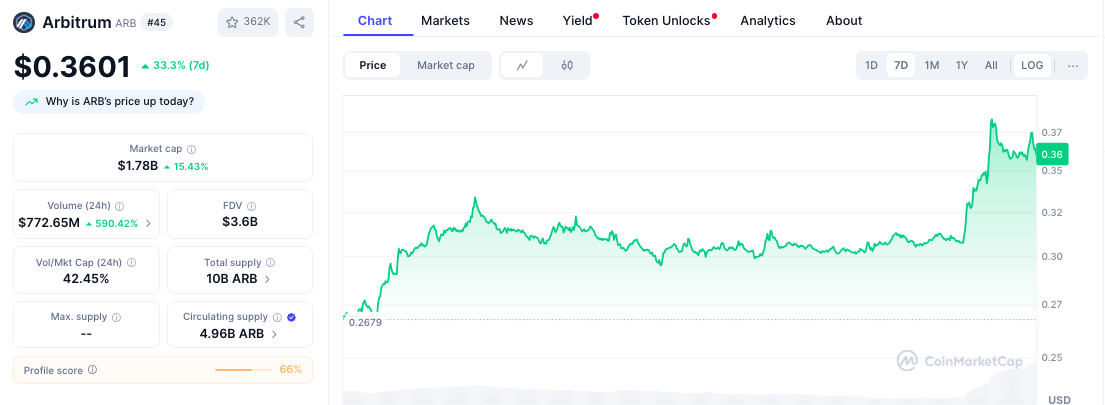Click the 33.3% (7d) change label
The height and width of the screenshot is (405, 1105).
pyautogui.click(x=175, y=66)
